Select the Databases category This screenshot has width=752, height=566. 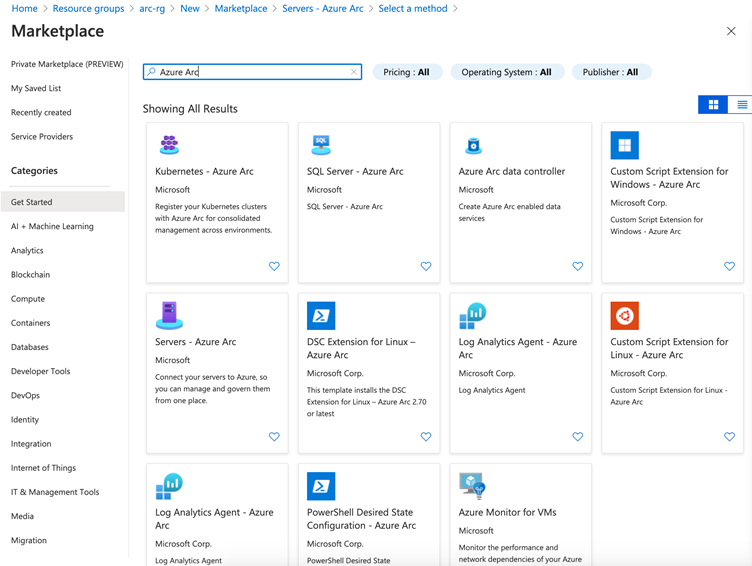tap(30, 347)
